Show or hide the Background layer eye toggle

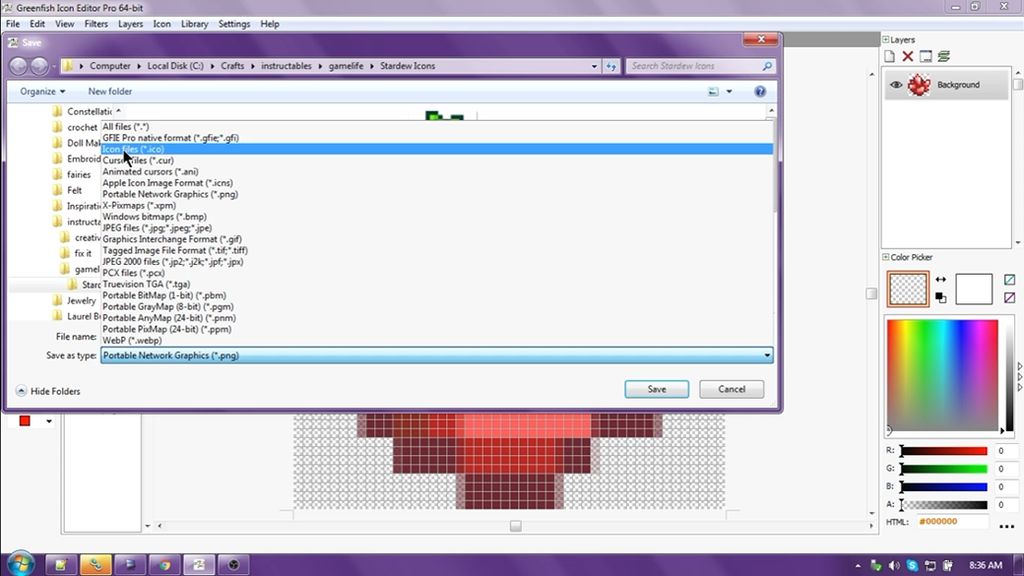coord(895,86)
